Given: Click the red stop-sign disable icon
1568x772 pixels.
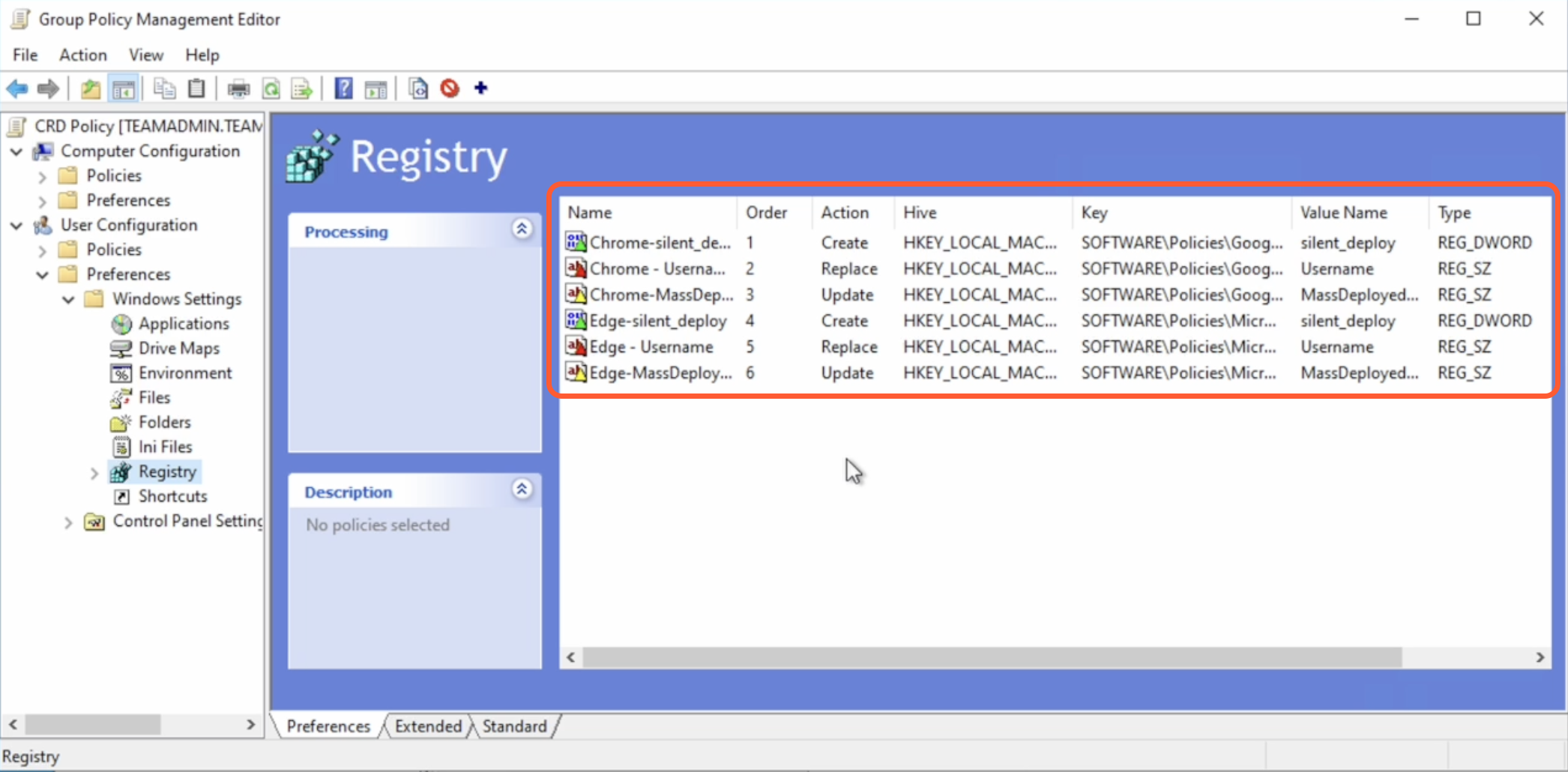Looking at the screenshot, I should pyautogui.click(x=450, y=88).
